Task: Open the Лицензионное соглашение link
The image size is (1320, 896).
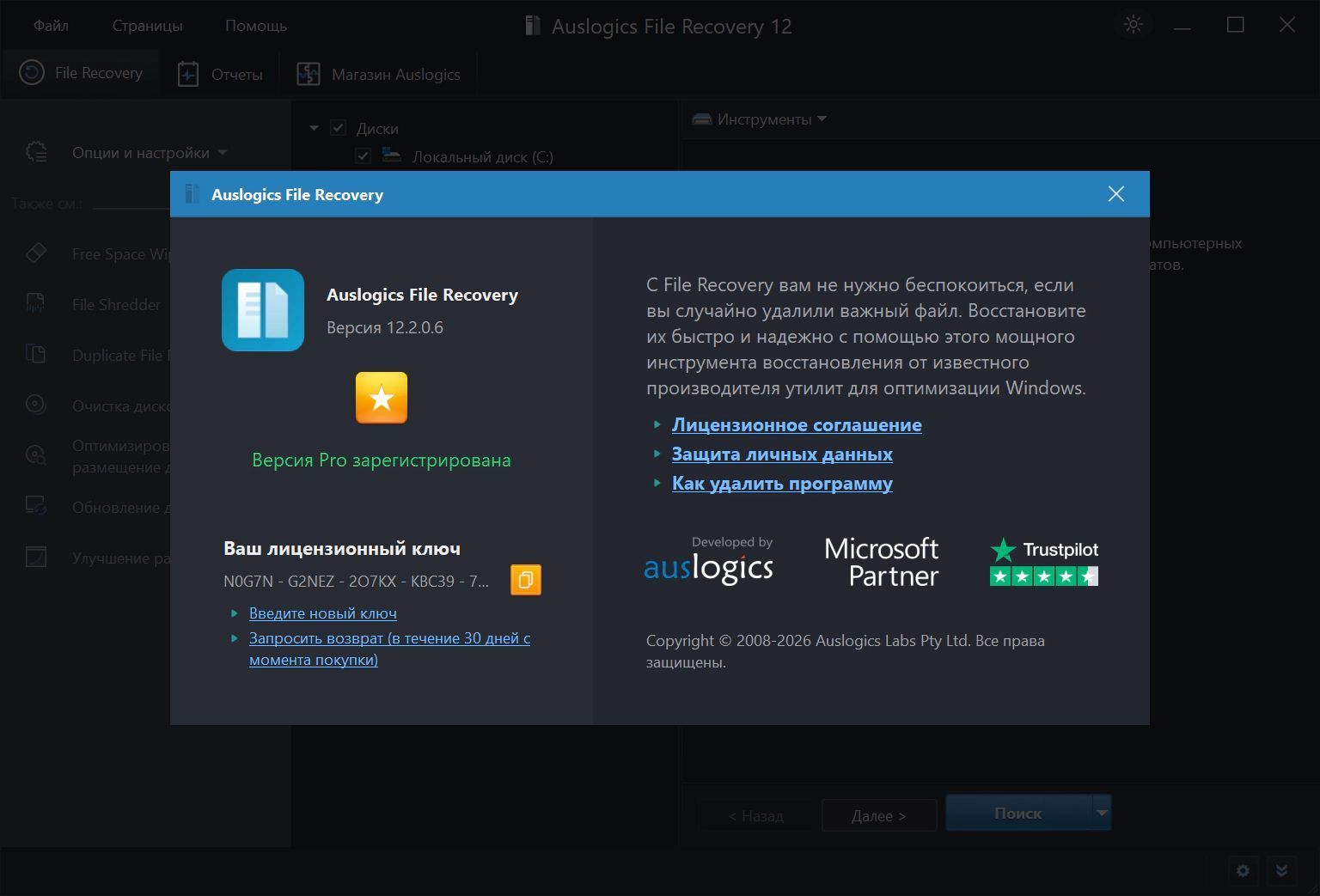Action: pos(797,424)
